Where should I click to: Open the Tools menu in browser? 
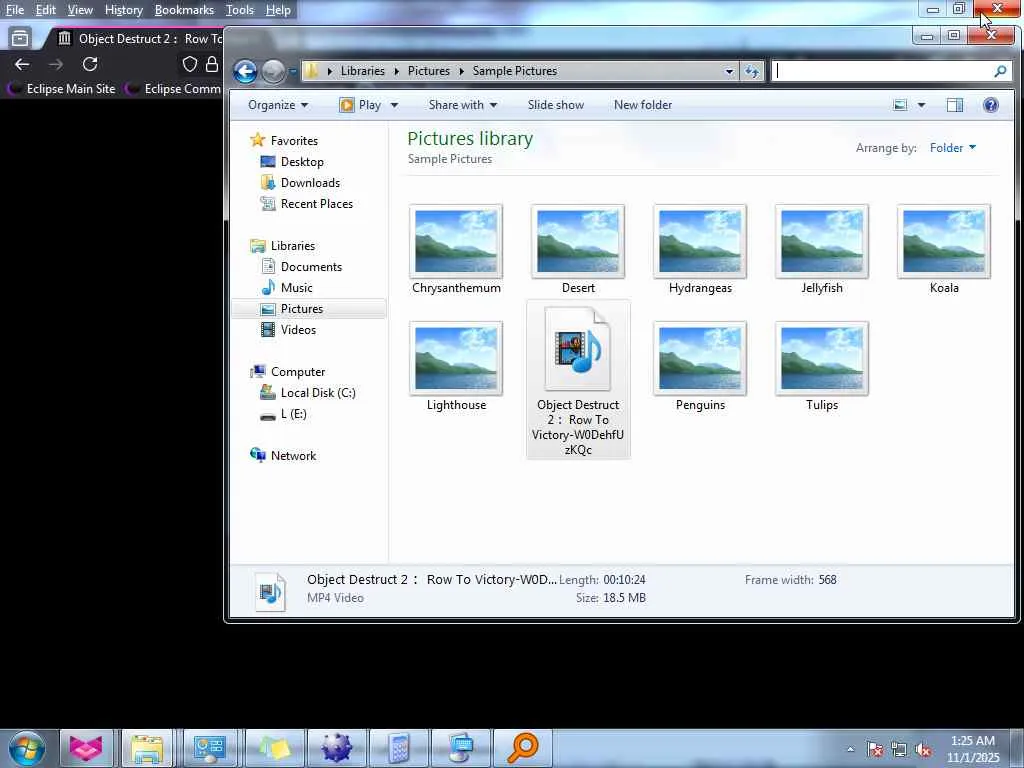(x=239, y=10)
